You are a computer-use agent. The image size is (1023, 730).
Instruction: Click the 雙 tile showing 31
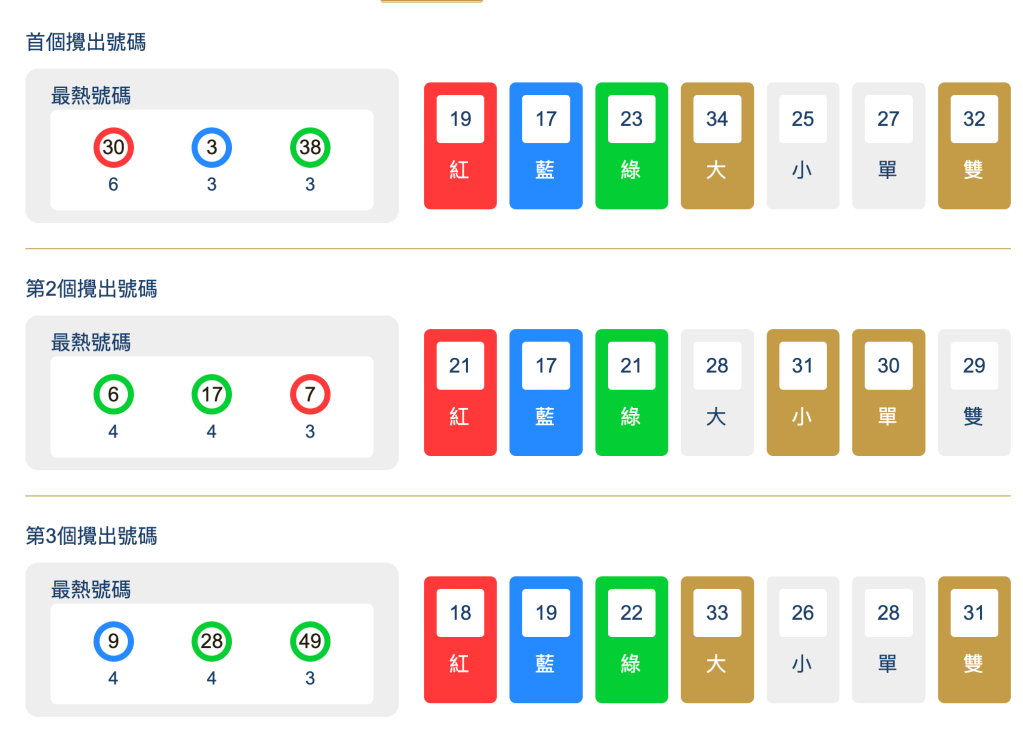[974, 640]
